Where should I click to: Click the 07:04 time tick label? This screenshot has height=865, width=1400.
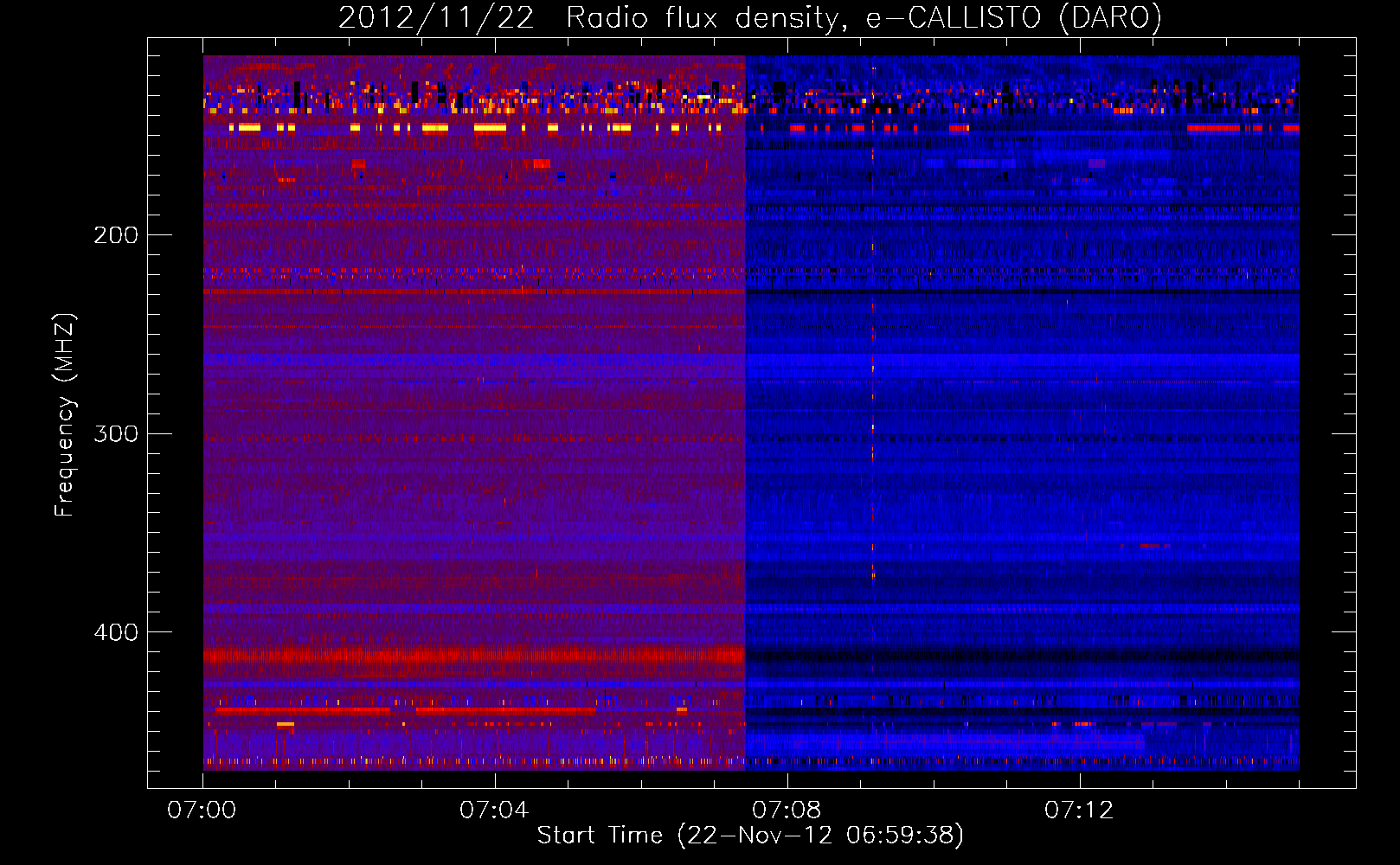[x=494, y=811]
